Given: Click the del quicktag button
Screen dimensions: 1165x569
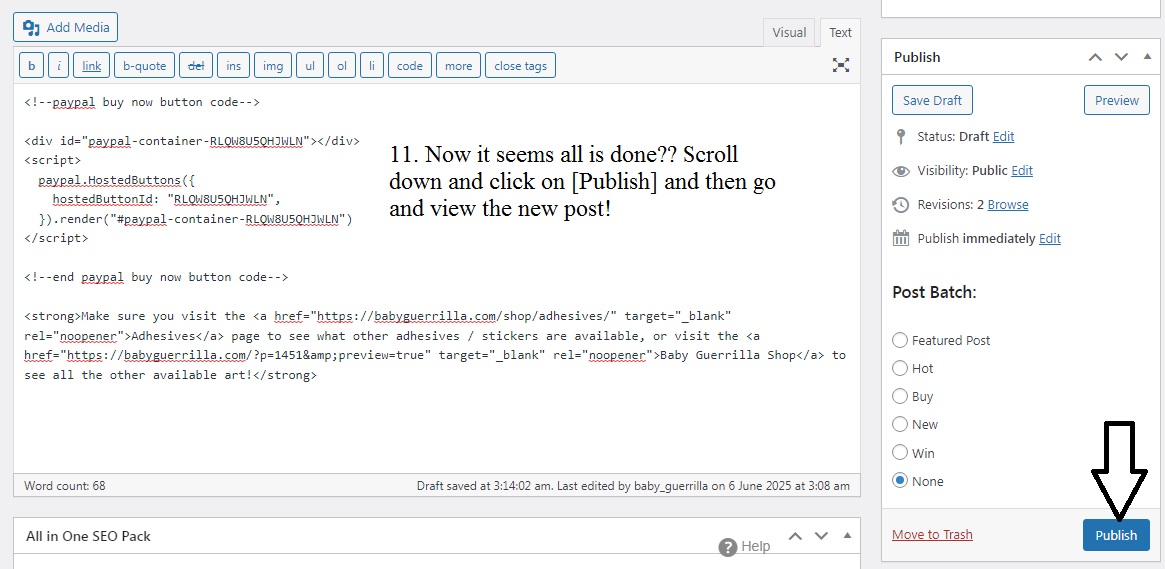Looking at the screenshot, I should pyautogui.click(x=195, y=65).
